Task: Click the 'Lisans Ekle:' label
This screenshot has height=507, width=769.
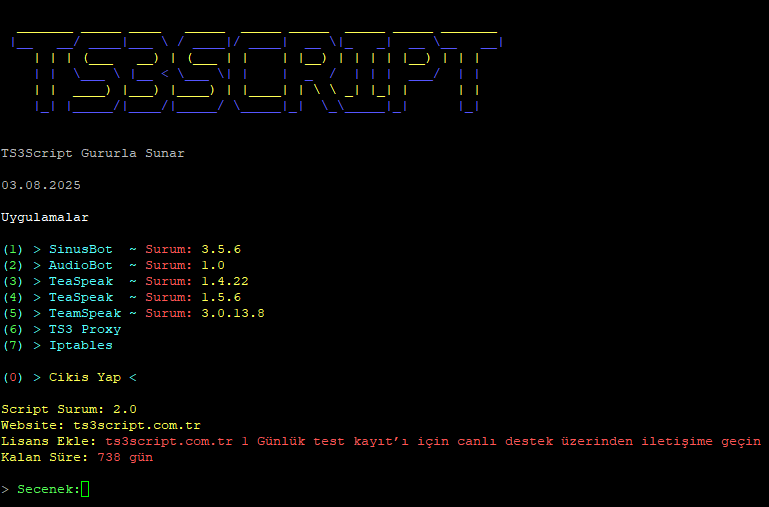Action: pyautogui.click(x=49, y=441)
